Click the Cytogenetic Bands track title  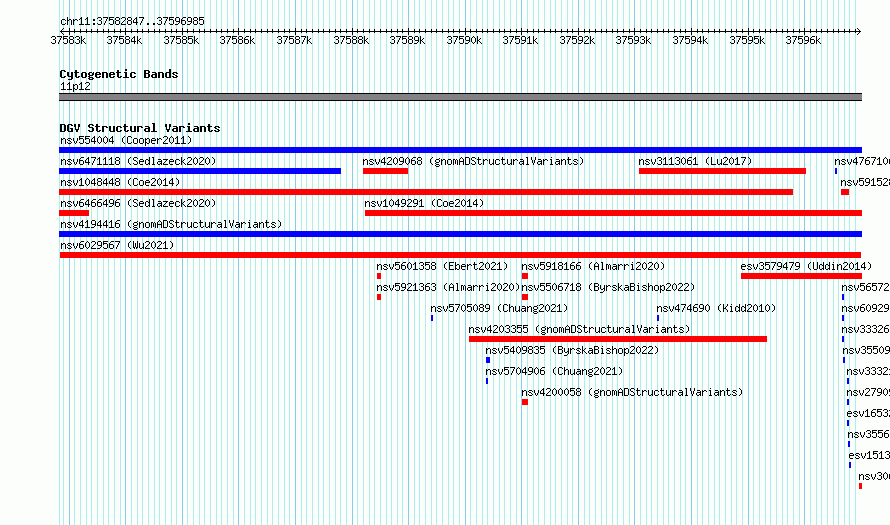[119, 74]
